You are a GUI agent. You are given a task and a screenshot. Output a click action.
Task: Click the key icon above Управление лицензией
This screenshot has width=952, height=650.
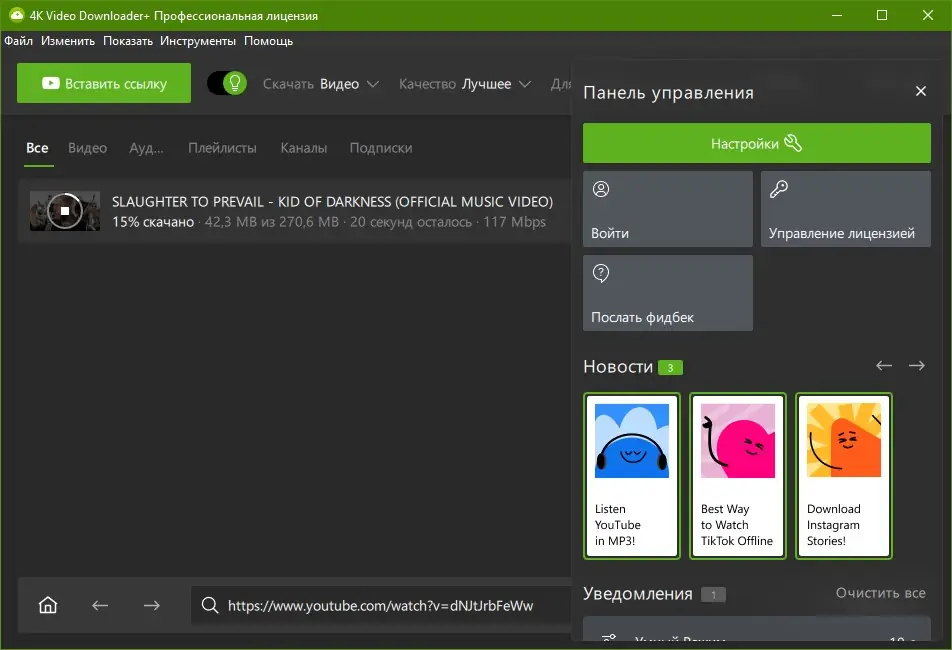(x=779, y=189)
